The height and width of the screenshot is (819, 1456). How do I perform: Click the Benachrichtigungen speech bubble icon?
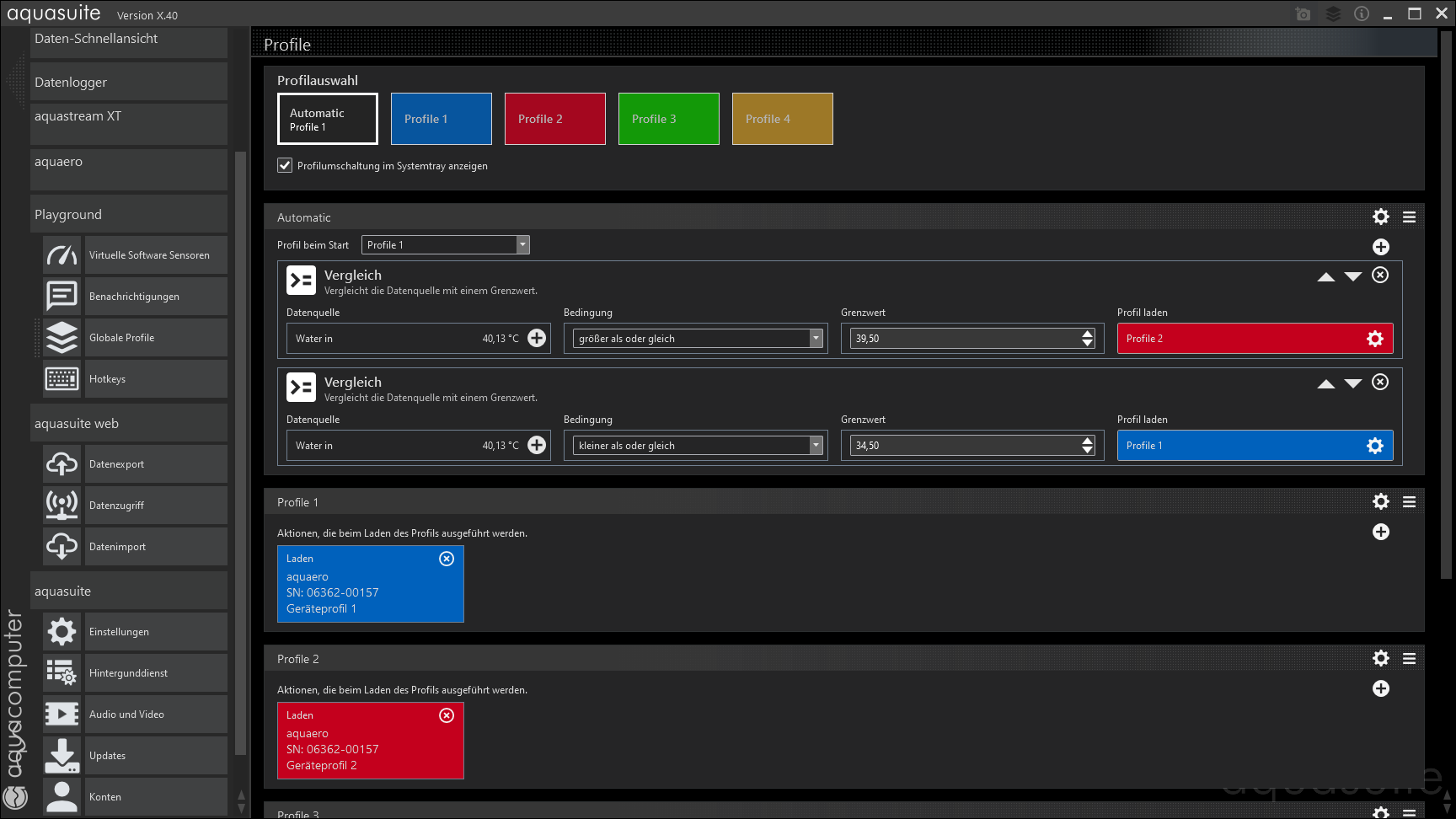pos(62,297)
